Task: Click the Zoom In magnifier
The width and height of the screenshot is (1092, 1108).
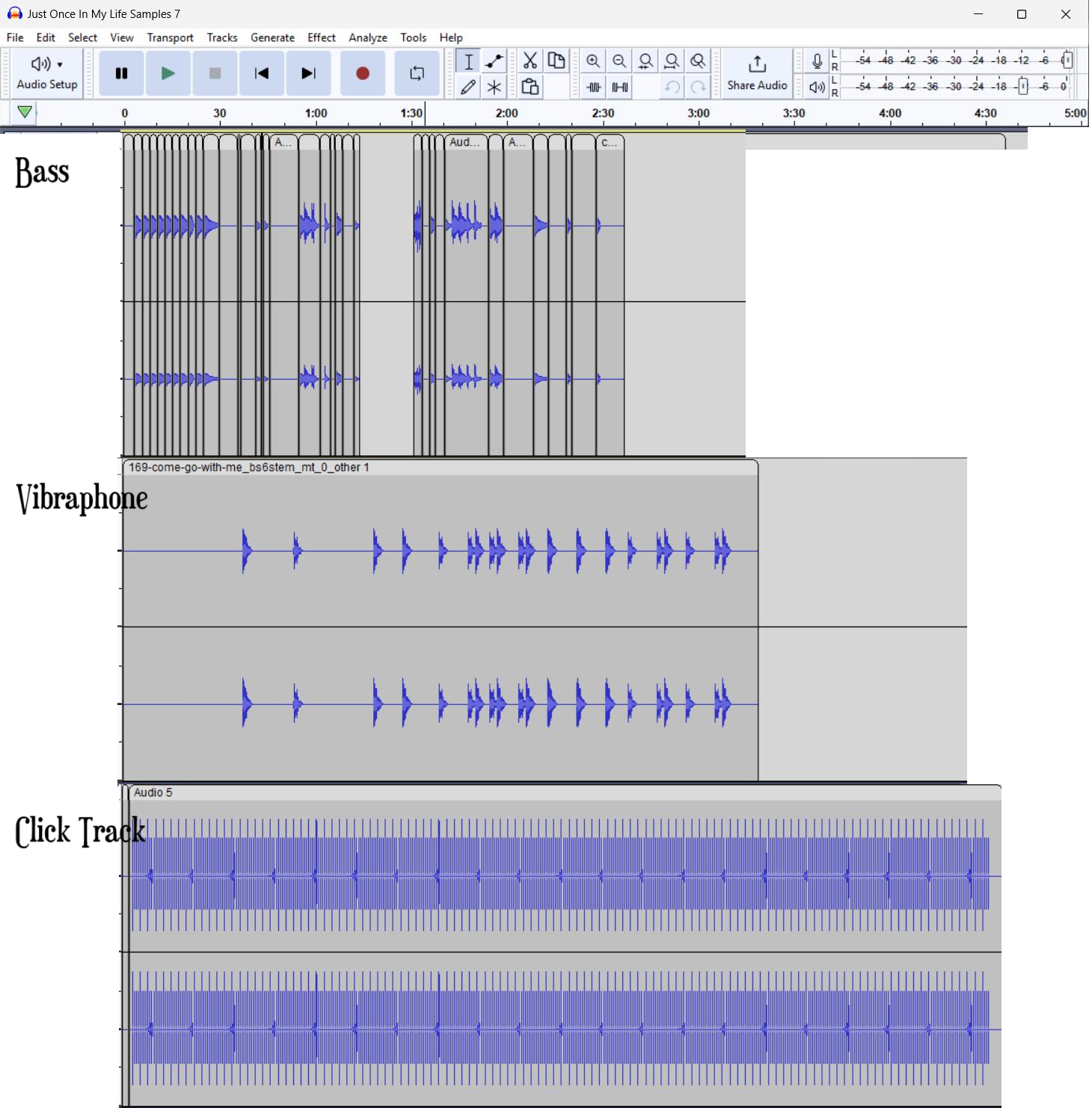Action: click(593, 61)
